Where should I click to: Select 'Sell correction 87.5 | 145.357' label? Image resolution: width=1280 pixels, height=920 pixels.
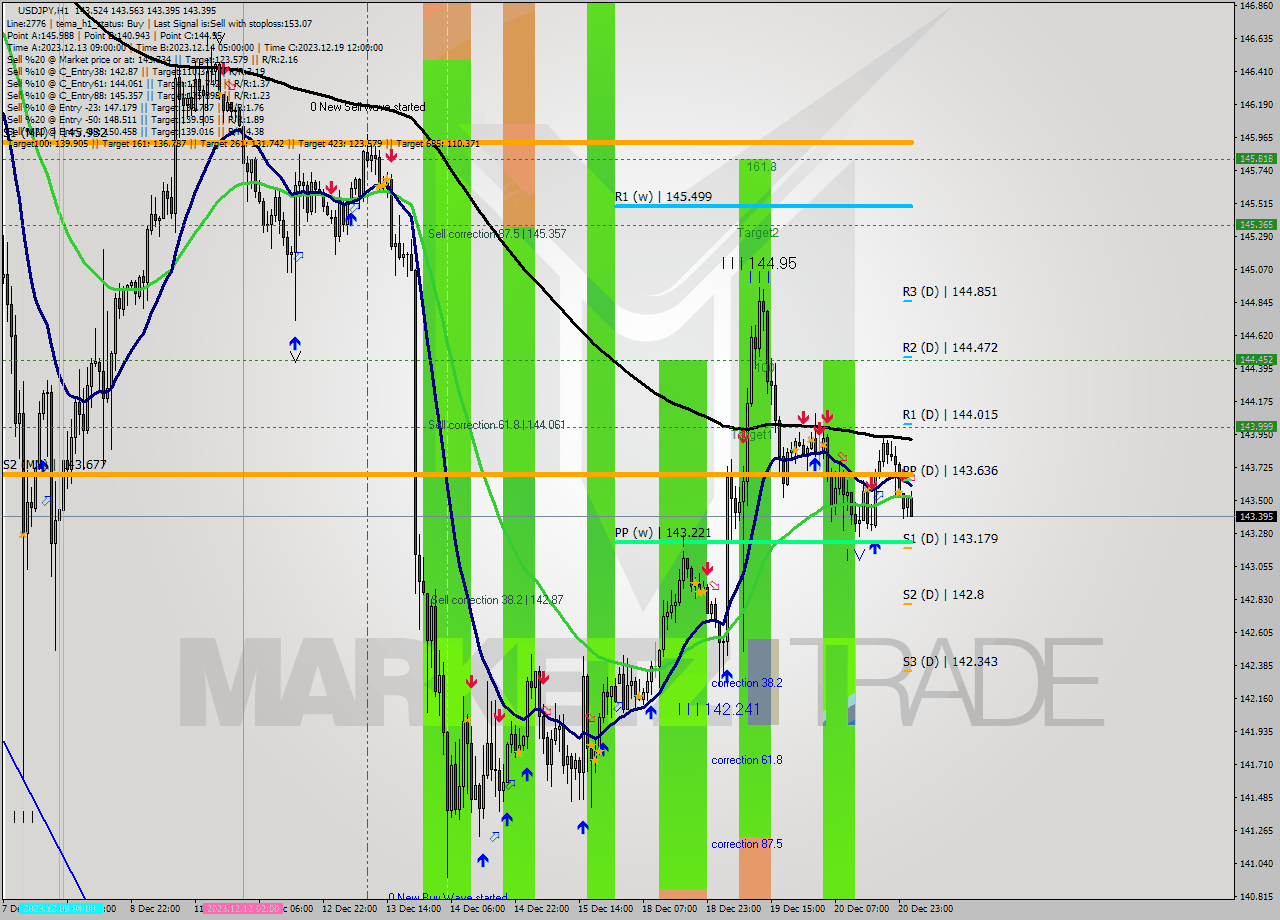[x=497, y=234]
